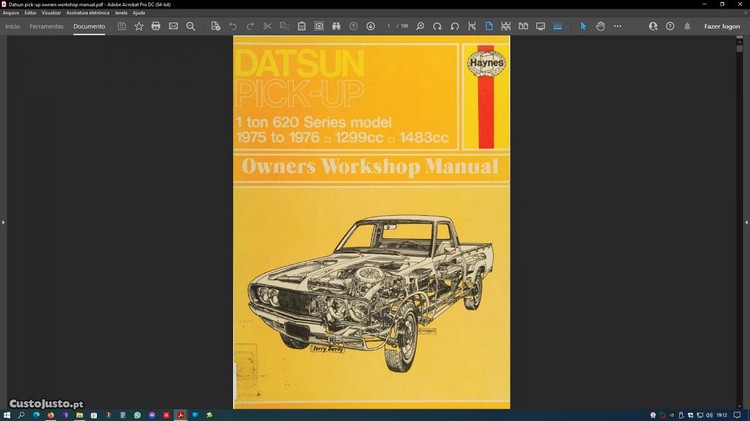This screenshot has height=421, width=750.
Task: Go to next page with the down arrow
Action: click(x=370, y=26)
